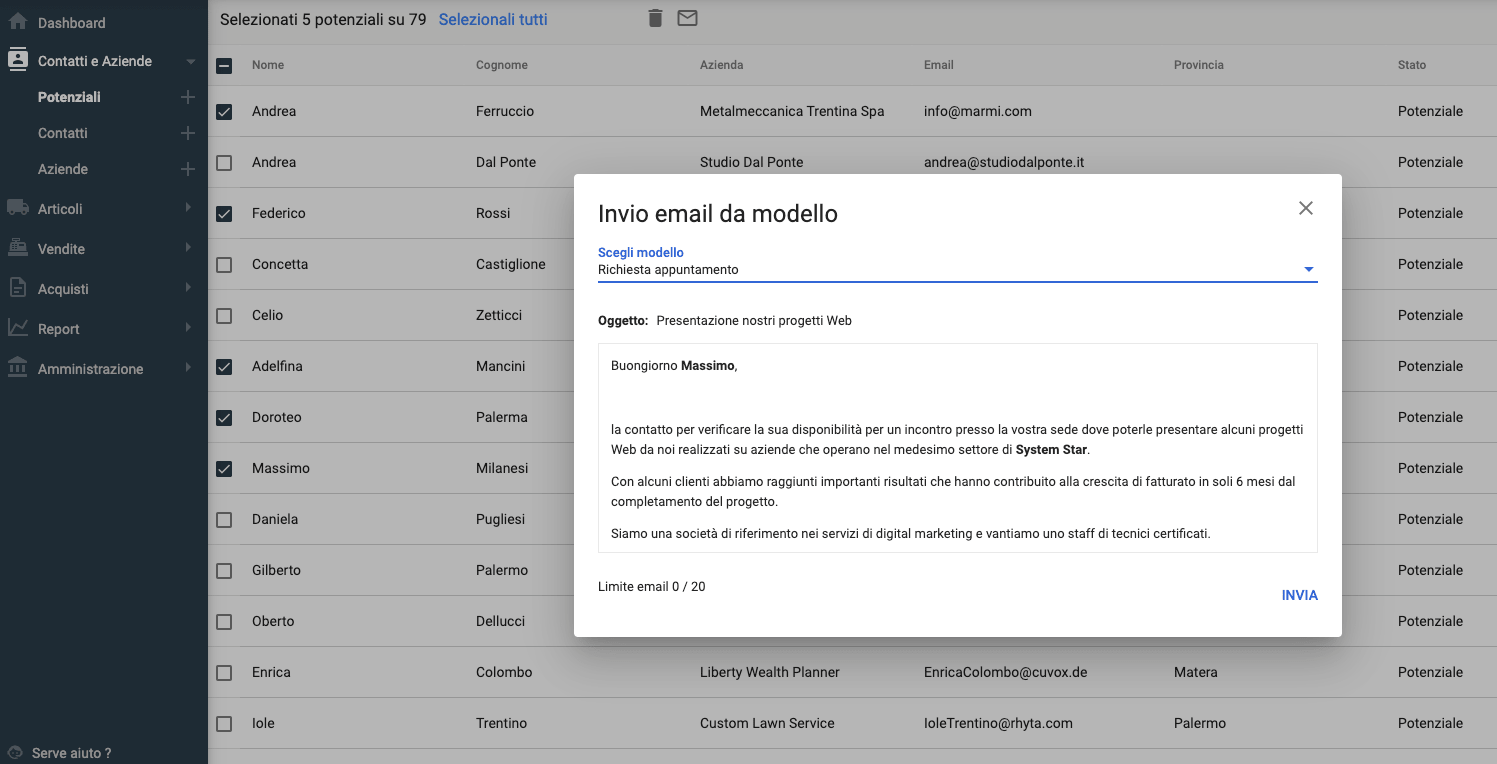This screenshot has height=764, width=1497.
Task: Click the Amministrazione bank icon
Action: click(17, 368)
